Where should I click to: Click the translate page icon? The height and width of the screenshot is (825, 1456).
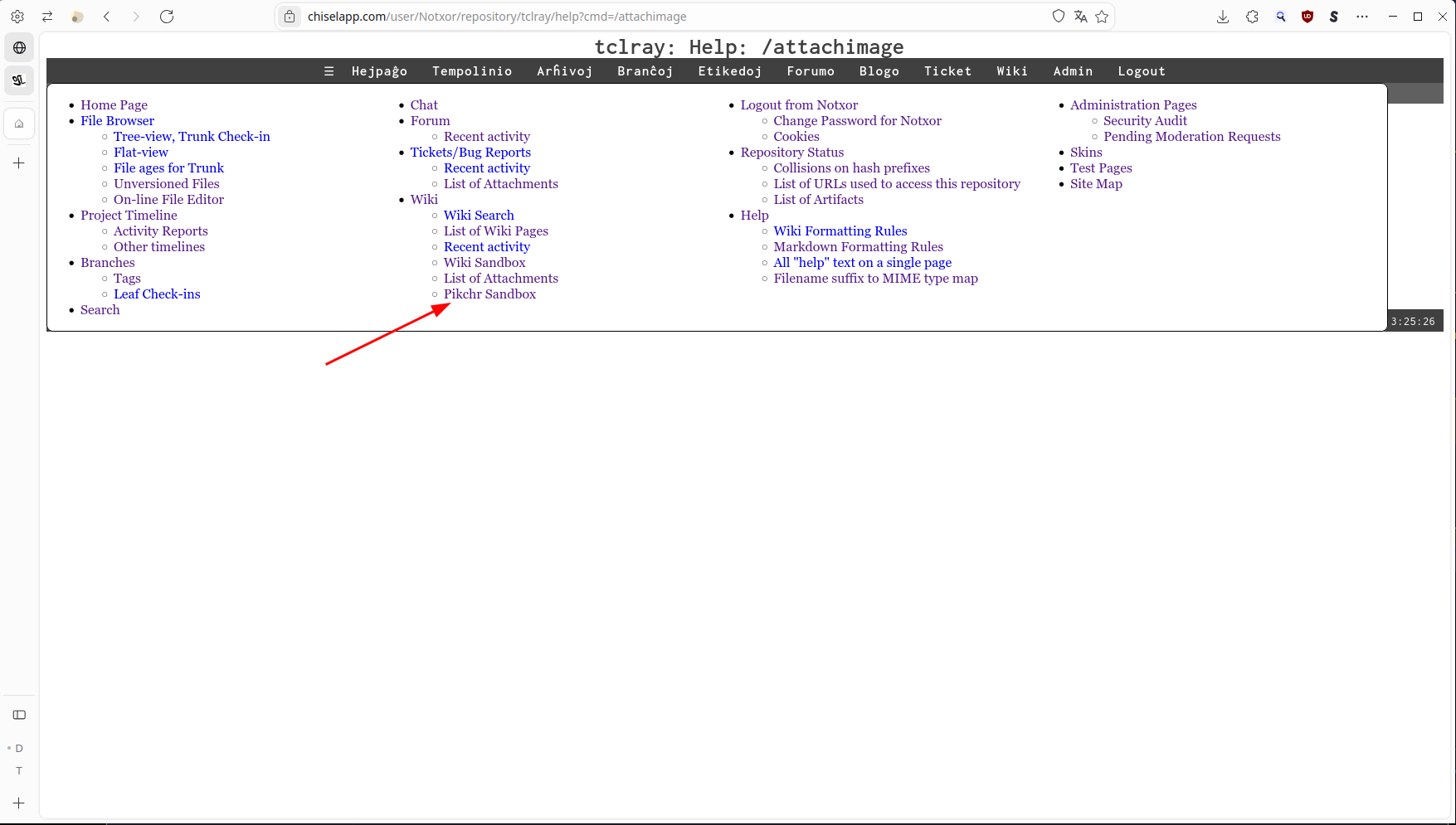click(1080, 17)
